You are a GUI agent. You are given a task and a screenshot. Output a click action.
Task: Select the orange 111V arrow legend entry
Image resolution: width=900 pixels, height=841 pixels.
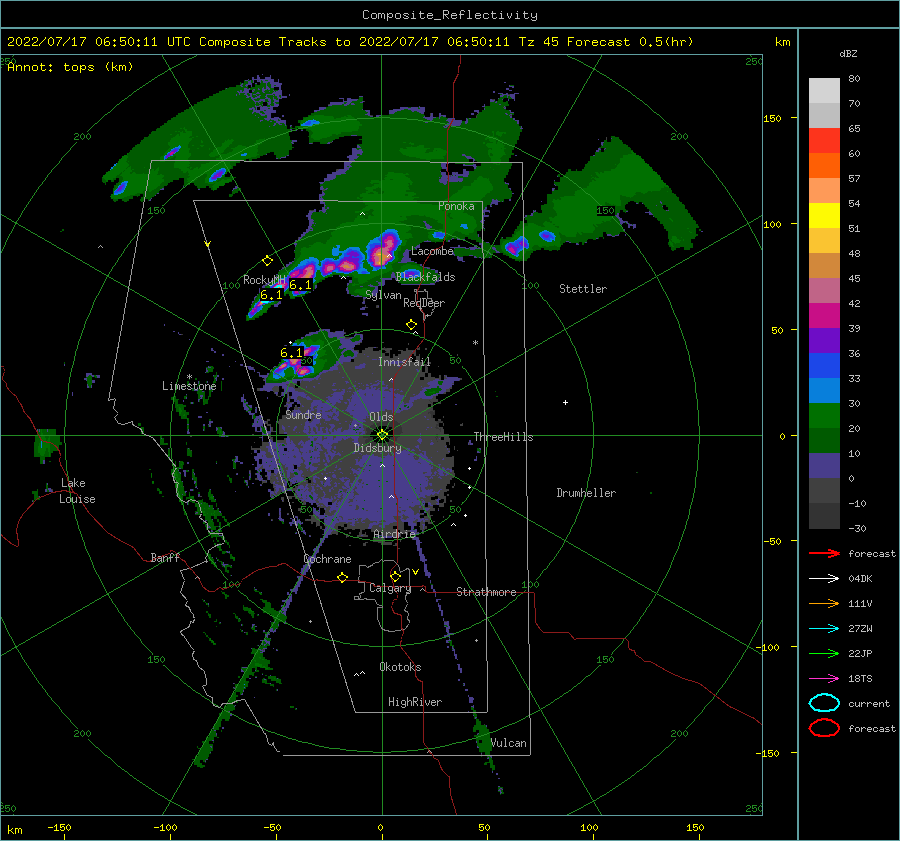point(824,603)
